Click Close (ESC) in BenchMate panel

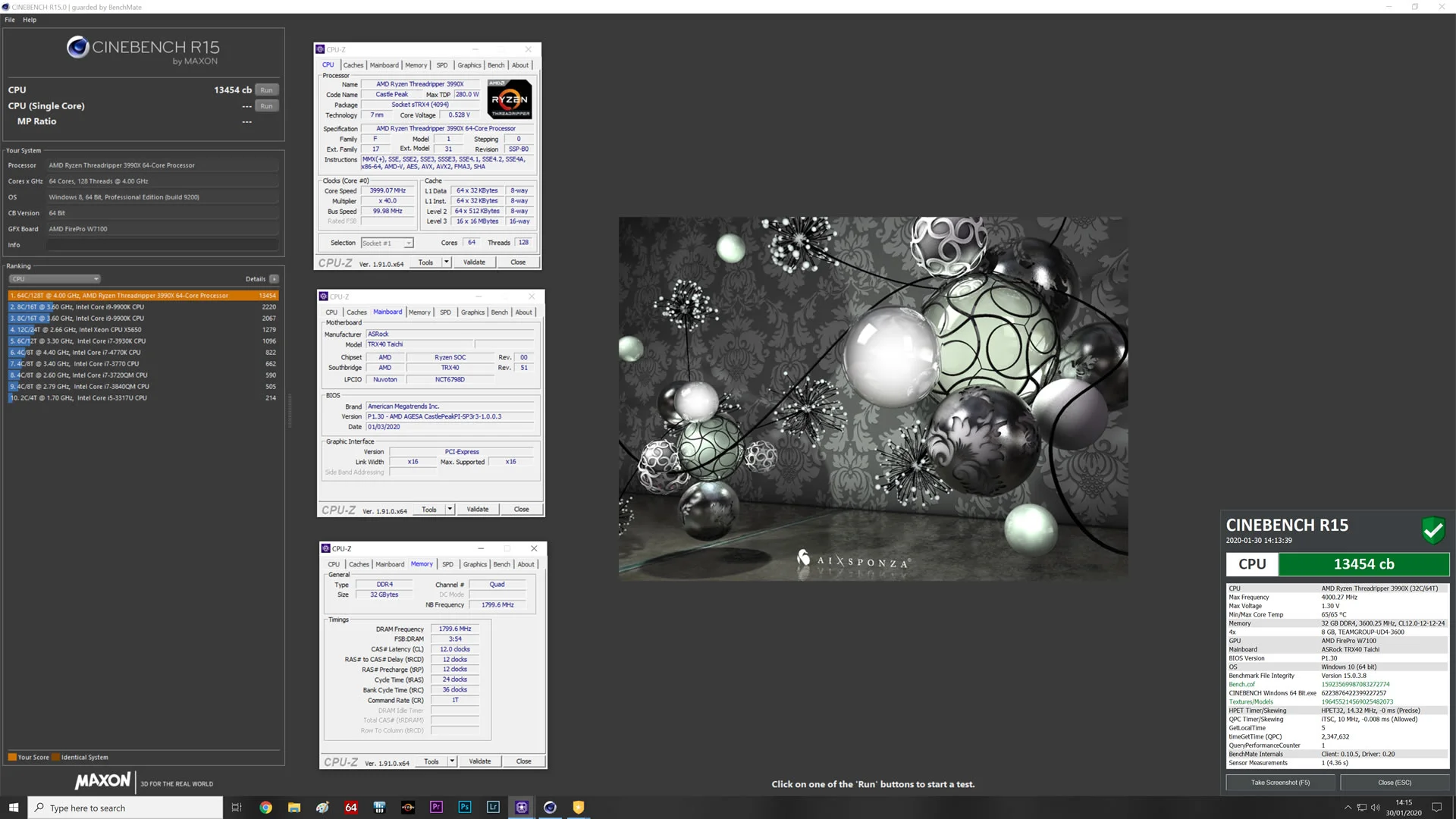(1395, 783)
